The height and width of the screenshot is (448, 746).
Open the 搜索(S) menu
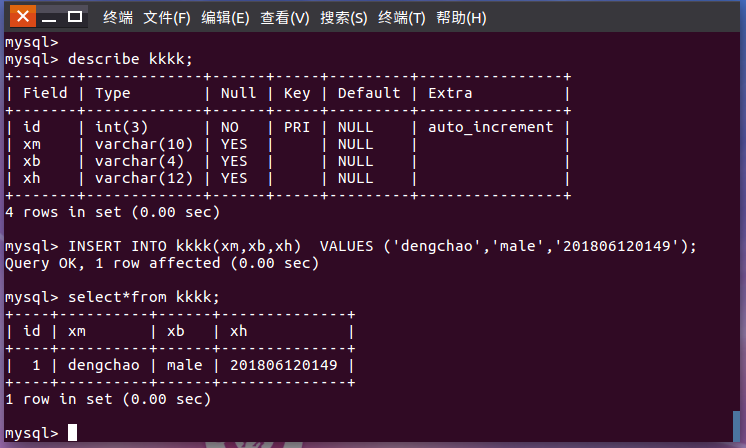[344, 18]
